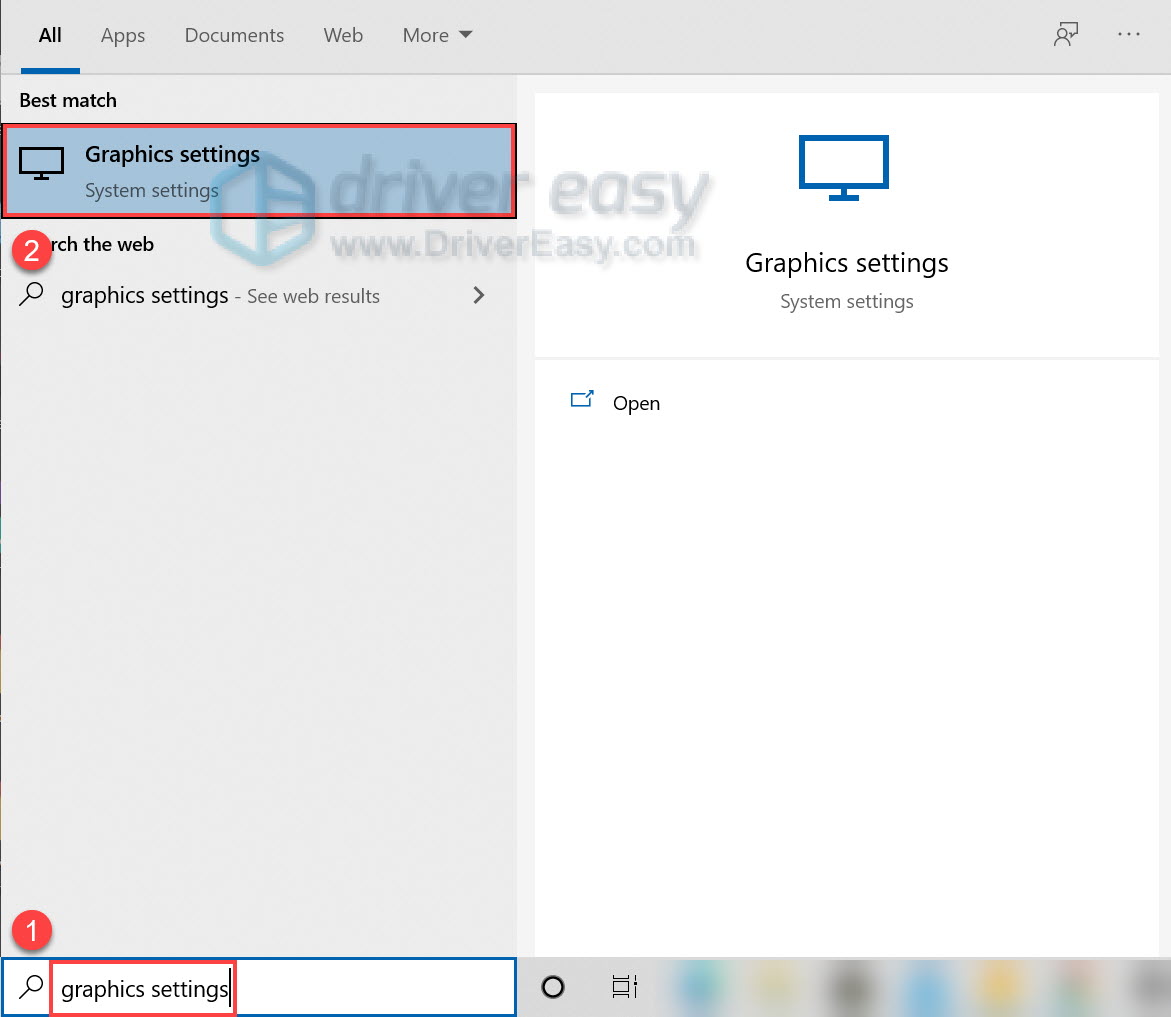This screenshot has width=1171, height=1017.
Task: Click the magnifier icon beside web result
Action: [x=32, y=295]
